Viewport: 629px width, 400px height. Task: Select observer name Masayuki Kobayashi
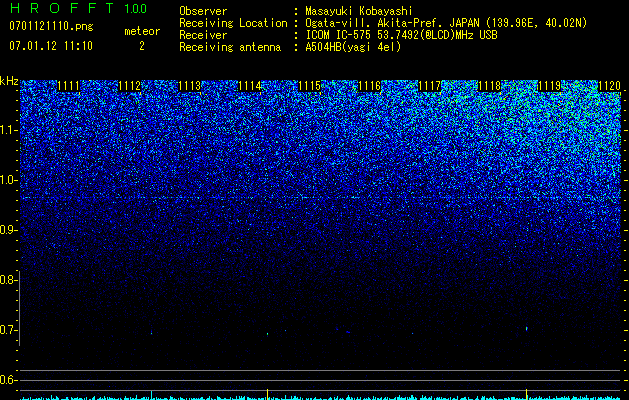(x=359, y=11)
